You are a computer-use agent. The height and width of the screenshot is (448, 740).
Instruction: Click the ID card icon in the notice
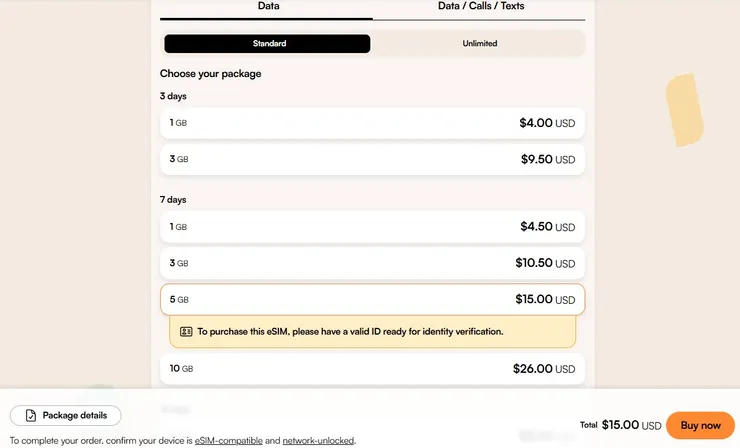[x=186, y=331]
